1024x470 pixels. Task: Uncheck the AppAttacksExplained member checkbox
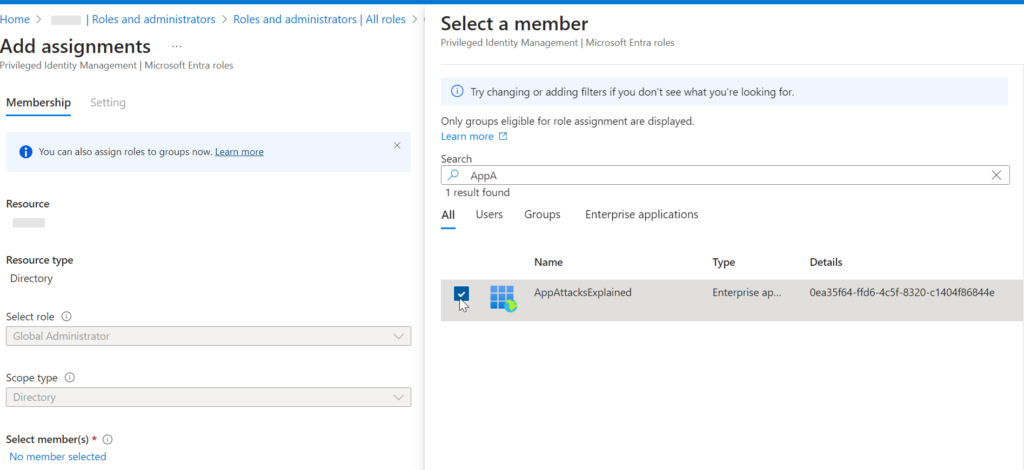(460, 293)
